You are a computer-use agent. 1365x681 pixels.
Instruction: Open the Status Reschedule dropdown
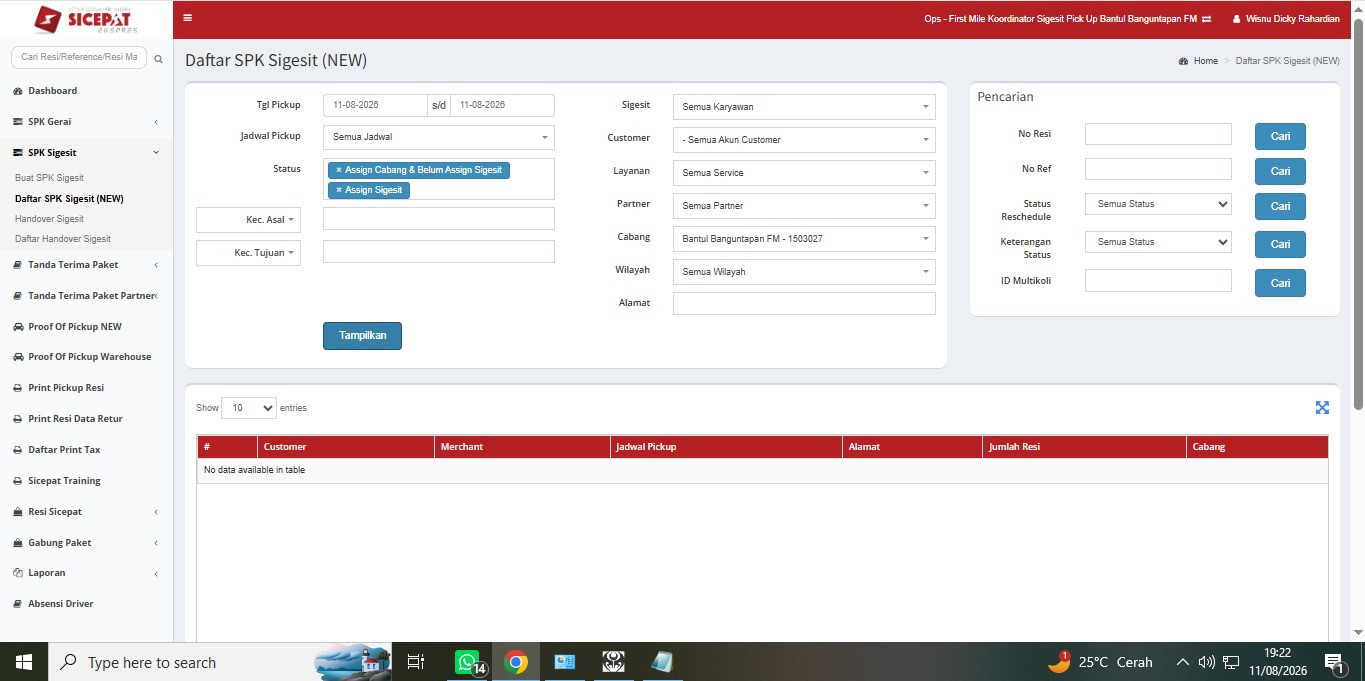pyautogui.click(x=1158, y=204)
